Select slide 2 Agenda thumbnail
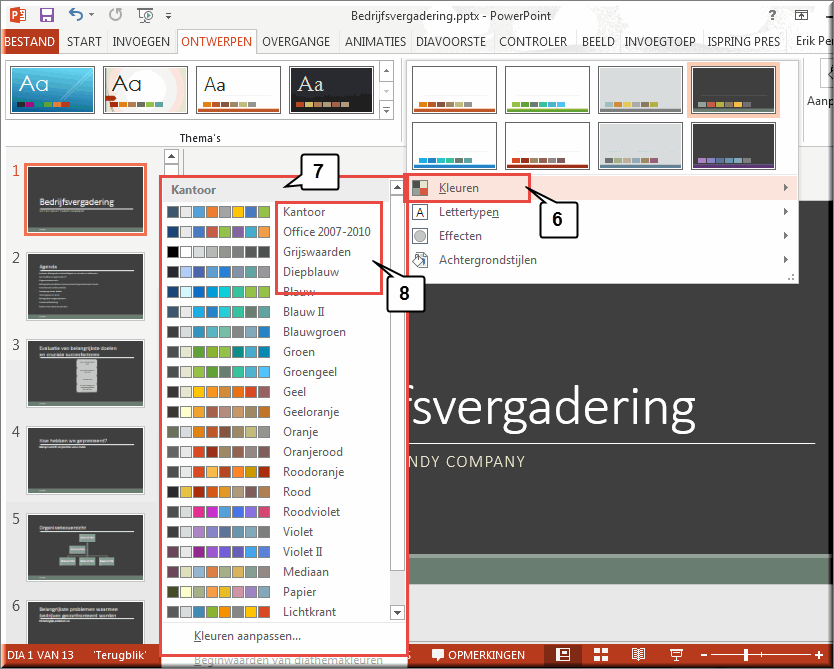Image resolution: width=834 pixels, height=669 pixels. [x=85, y=287]
